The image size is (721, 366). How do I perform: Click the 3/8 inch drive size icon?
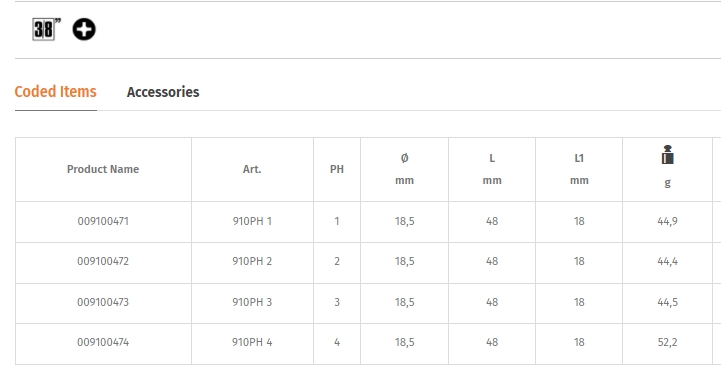point(46,29)
